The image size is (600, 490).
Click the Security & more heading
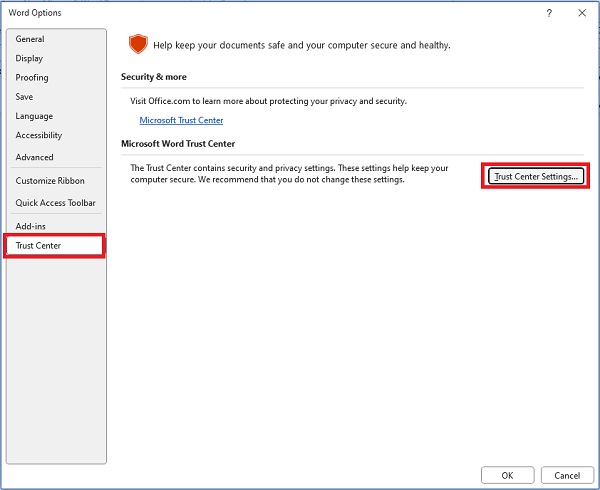[154, 77]
